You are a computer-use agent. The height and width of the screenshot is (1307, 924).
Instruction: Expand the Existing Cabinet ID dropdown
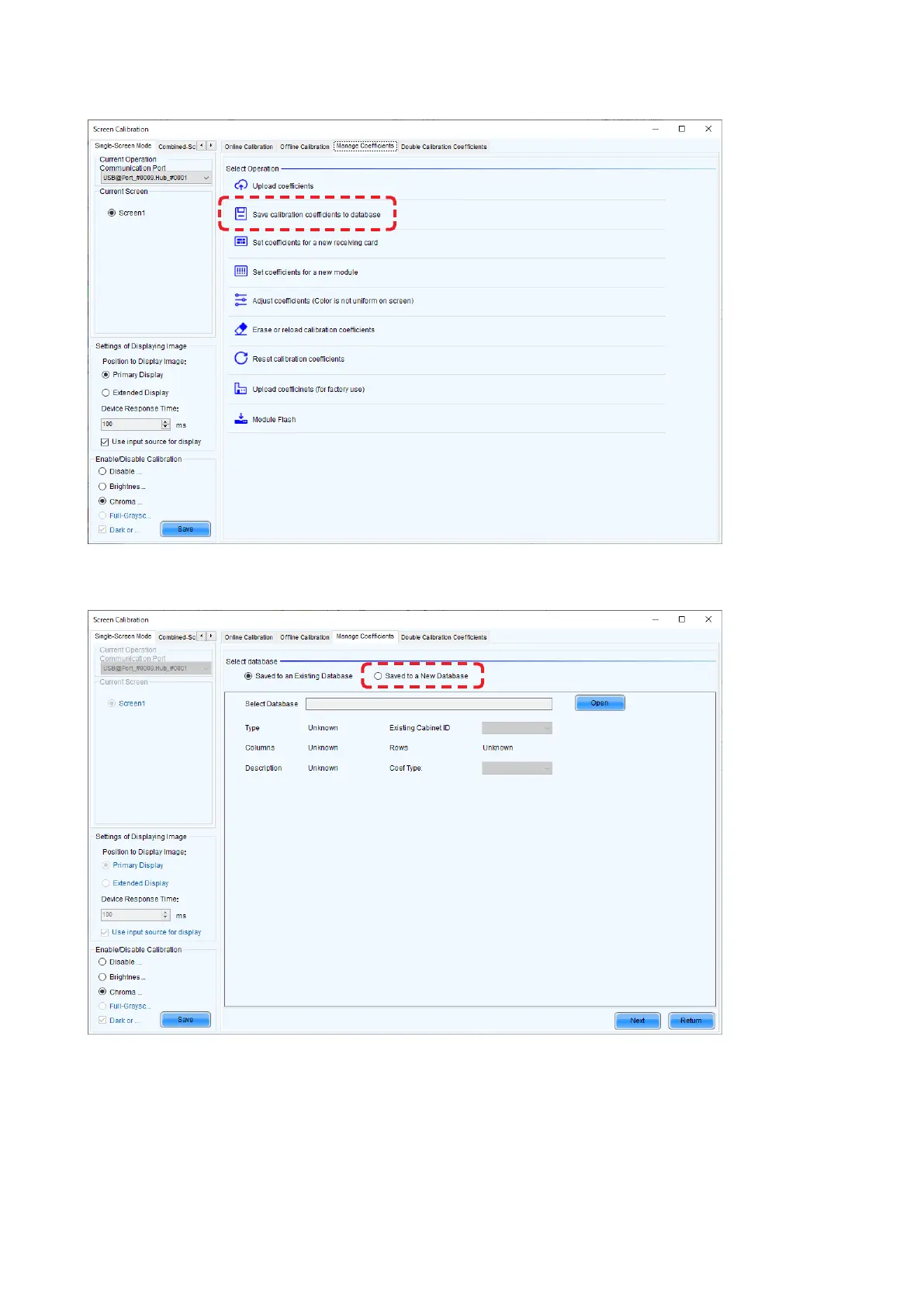[x=517, y=728]
